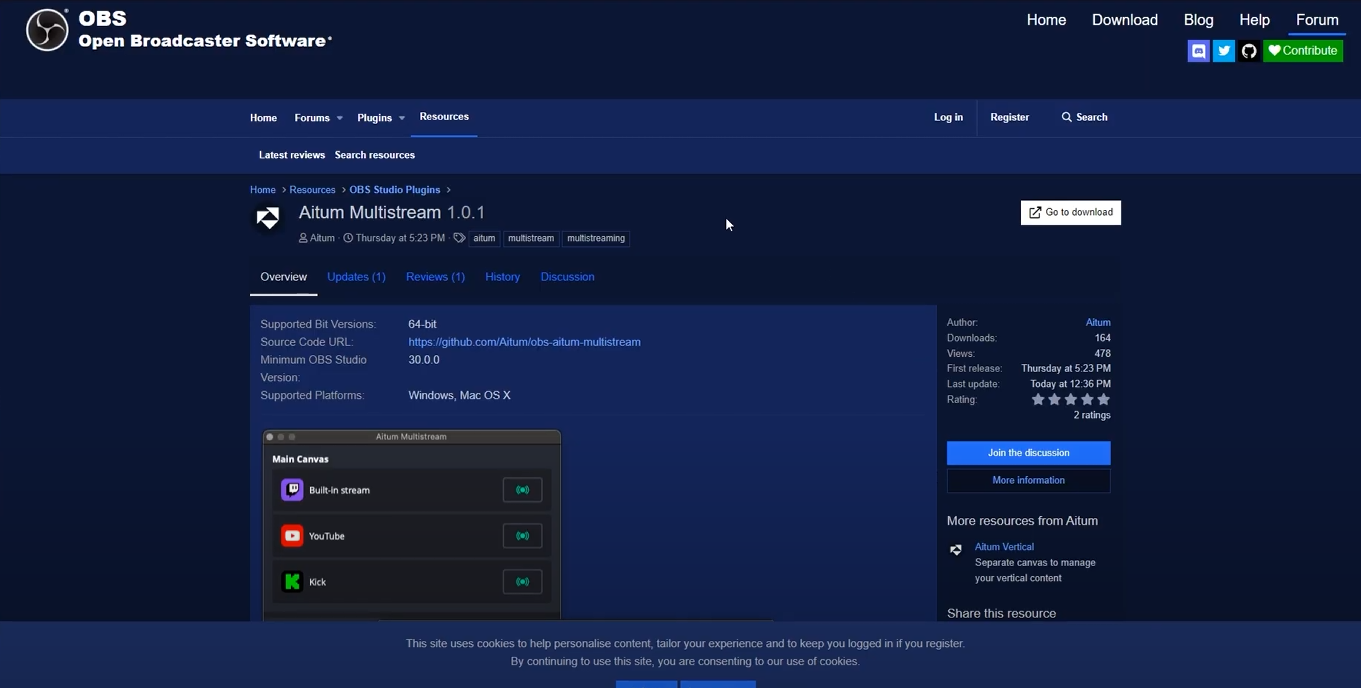Click the green Contribute button
This screenshot has width=1361, height=688.
click(1302, 51)
